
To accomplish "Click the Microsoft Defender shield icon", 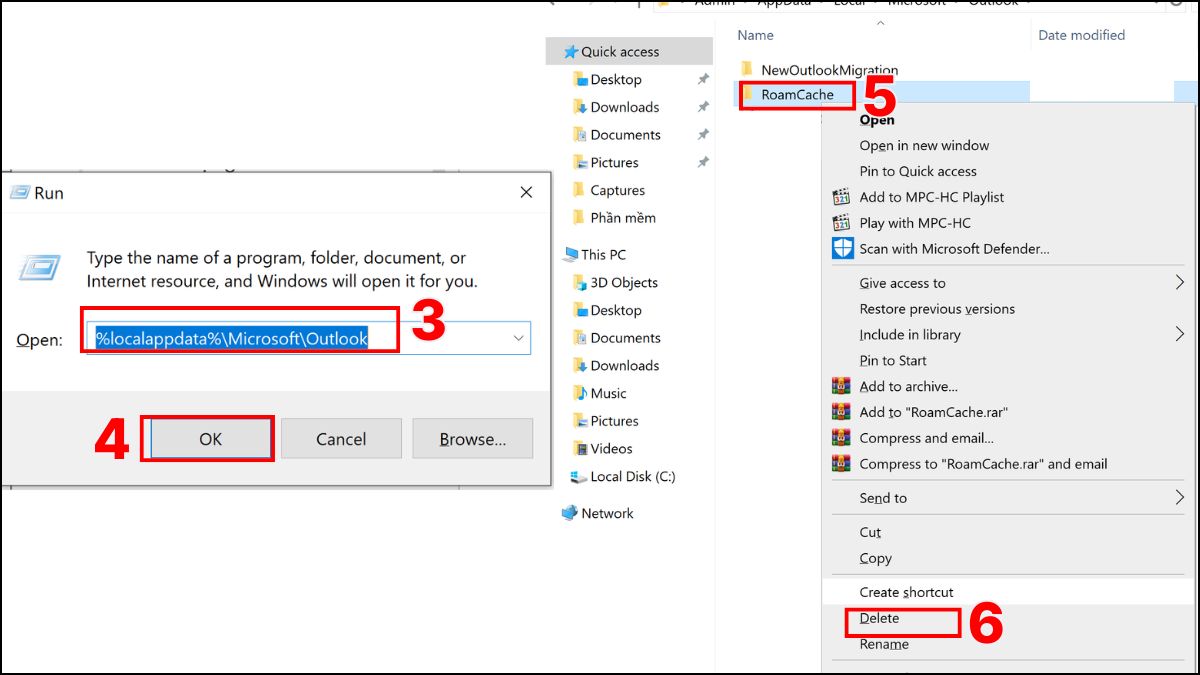I will coord(842,249).
